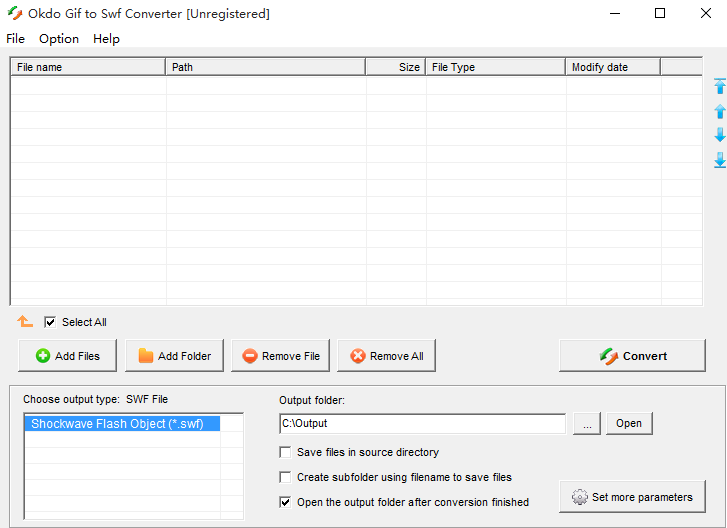727x528 pixels.
Task: Click the Okdo app icon in title bar
Action: (x=15, y=13)
